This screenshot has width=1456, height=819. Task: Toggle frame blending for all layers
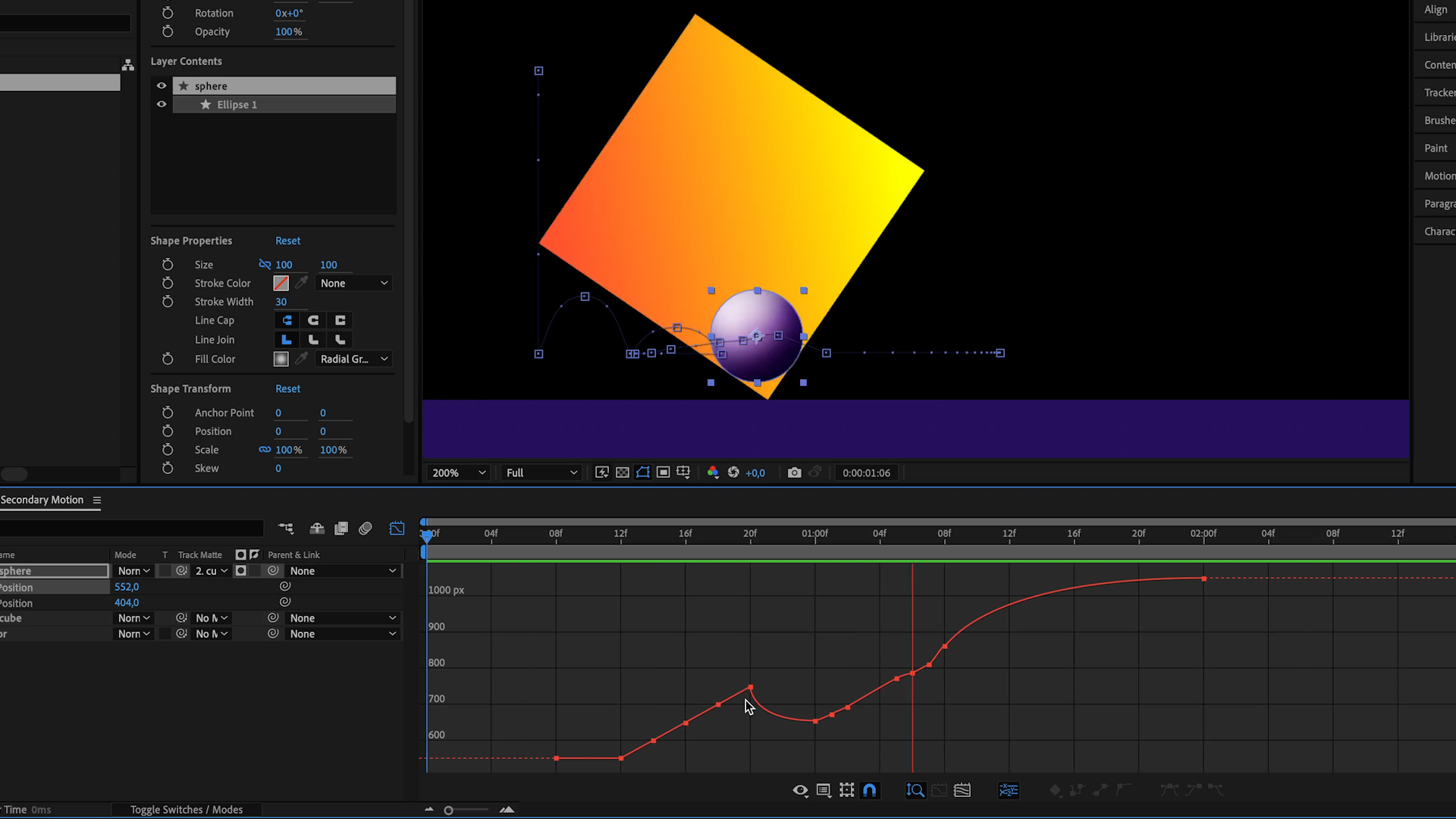click(x=340, y=529)
